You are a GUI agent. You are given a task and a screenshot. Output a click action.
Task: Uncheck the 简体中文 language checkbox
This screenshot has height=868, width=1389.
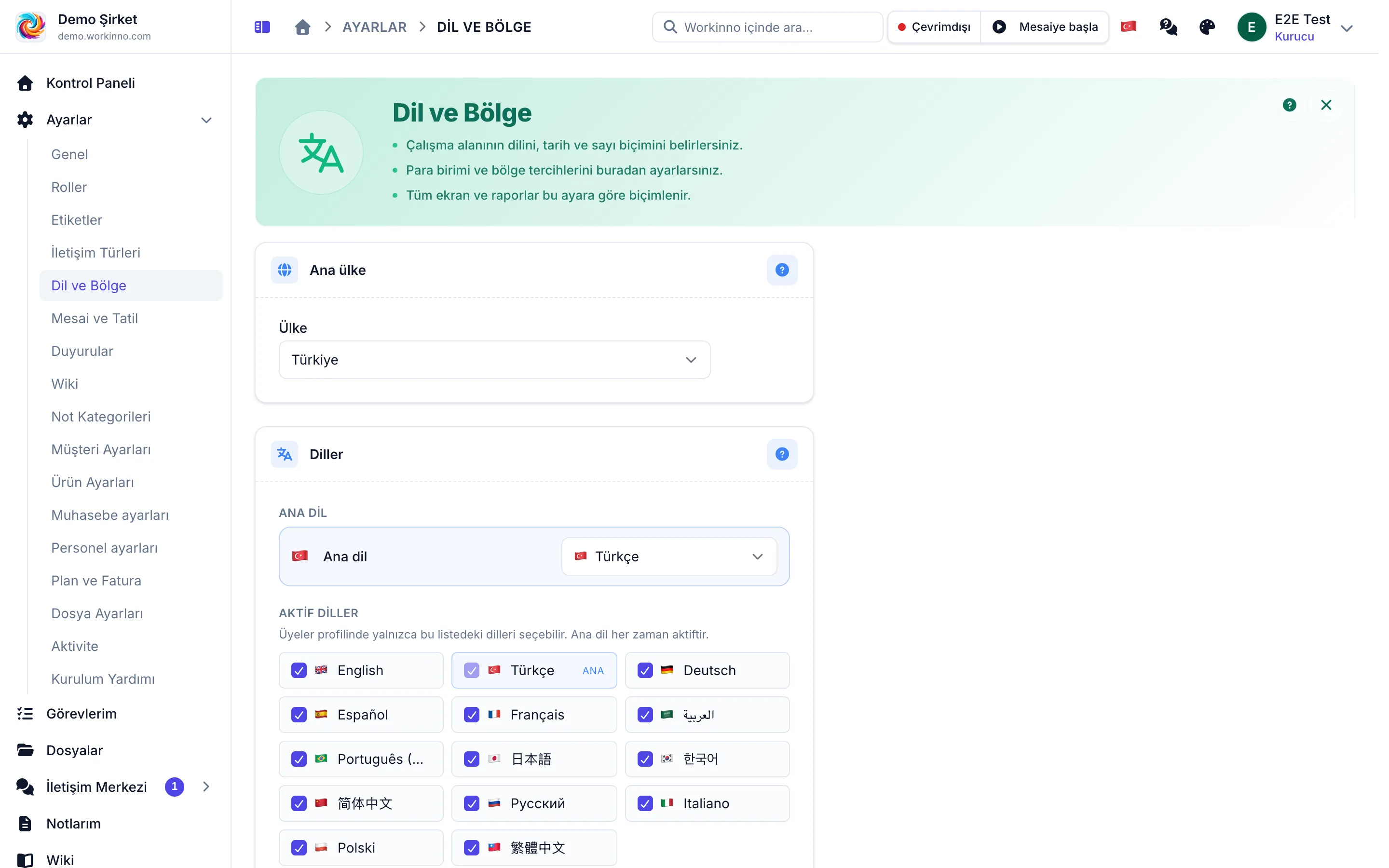(299, 803)
